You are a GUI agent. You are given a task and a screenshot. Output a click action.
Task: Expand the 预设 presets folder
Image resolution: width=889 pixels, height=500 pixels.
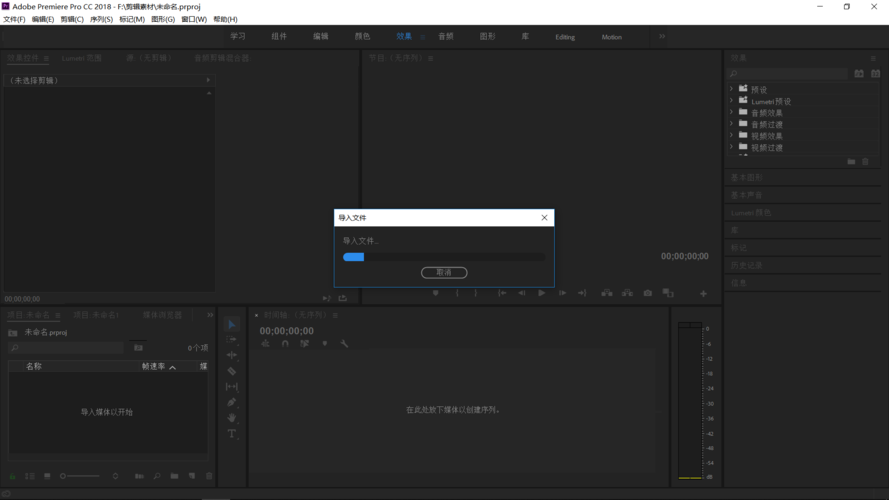731,89
